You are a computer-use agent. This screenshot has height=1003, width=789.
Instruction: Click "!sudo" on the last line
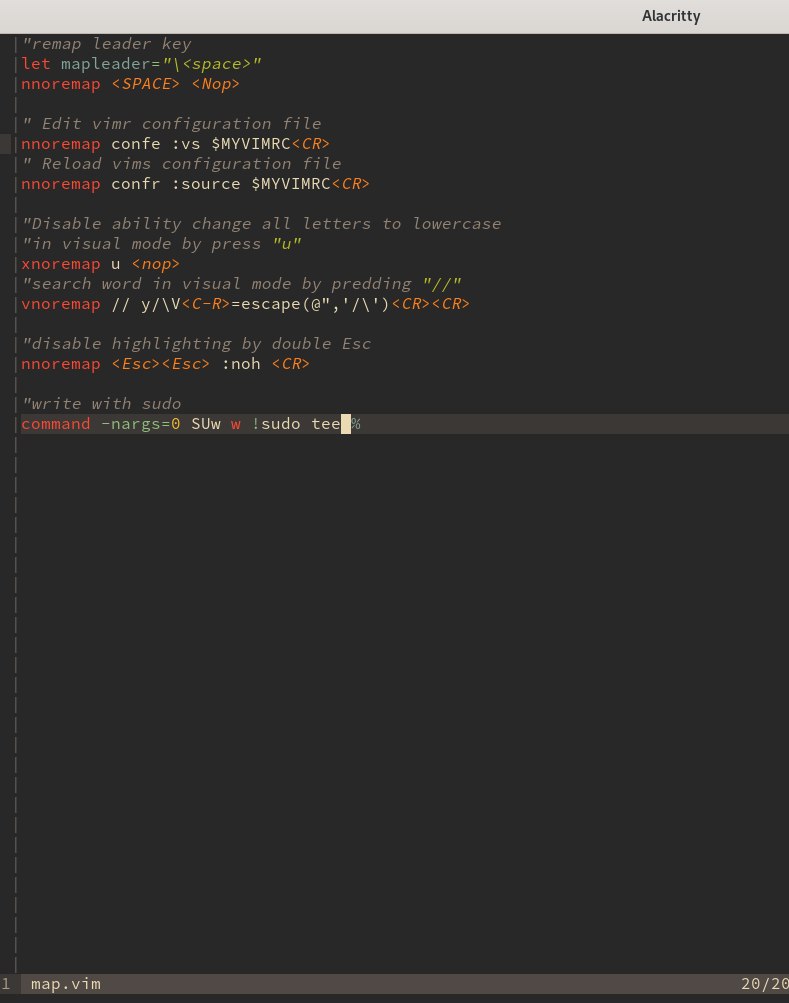(276, 424)
